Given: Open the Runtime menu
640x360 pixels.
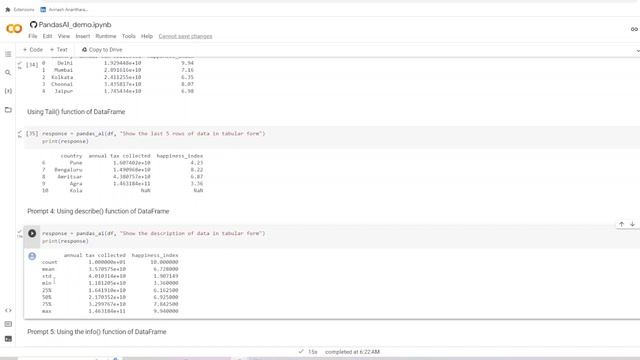Looking at the screenshot, I should click(x=106, y=36).
